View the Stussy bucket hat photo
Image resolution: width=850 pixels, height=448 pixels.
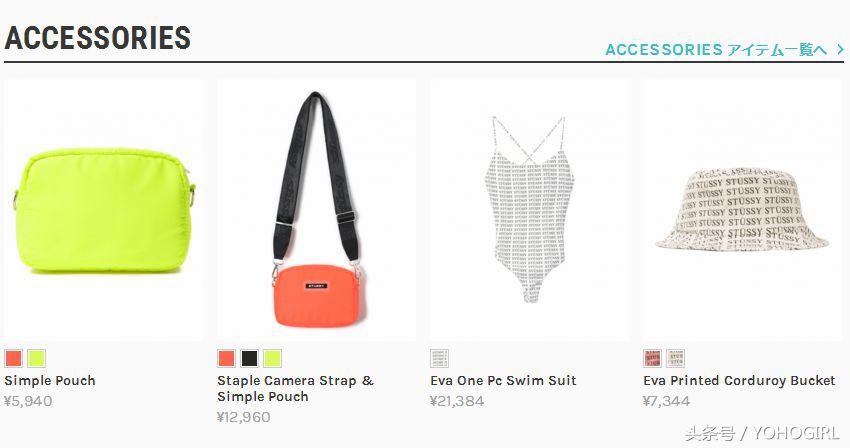click(743, 210)
